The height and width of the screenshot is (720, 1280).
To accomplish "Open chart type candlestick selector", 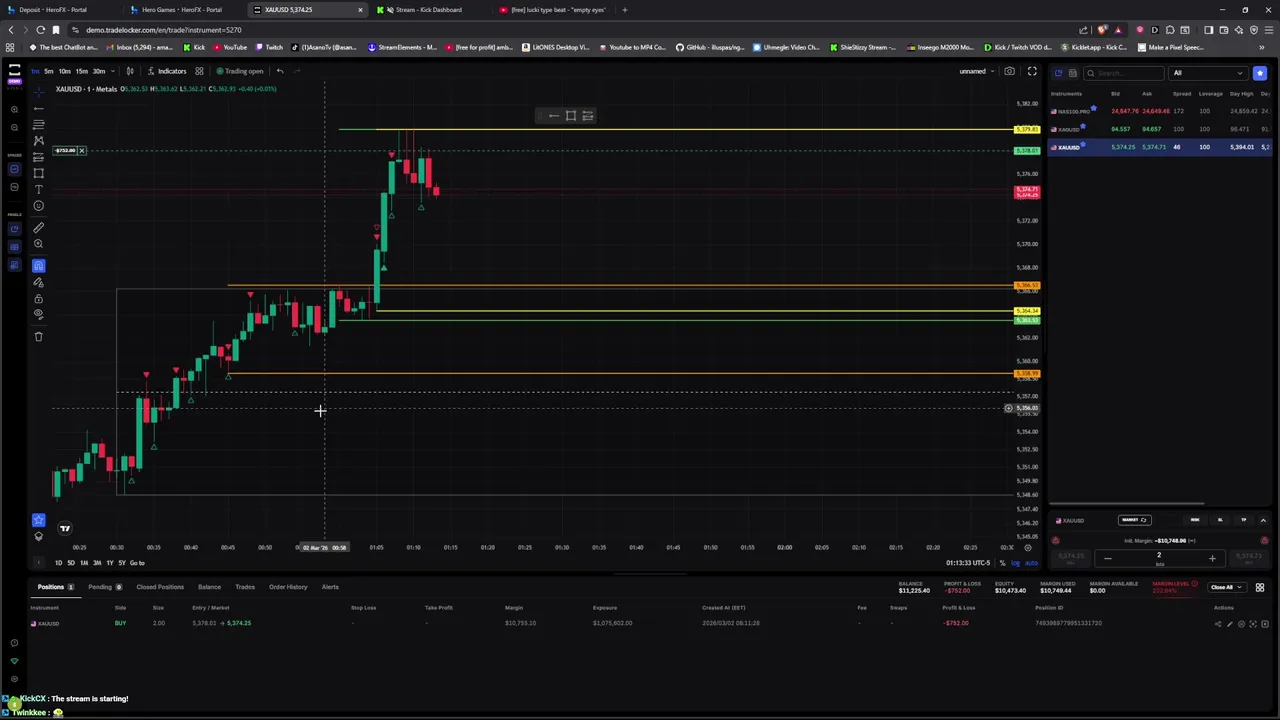I will 129,71.
